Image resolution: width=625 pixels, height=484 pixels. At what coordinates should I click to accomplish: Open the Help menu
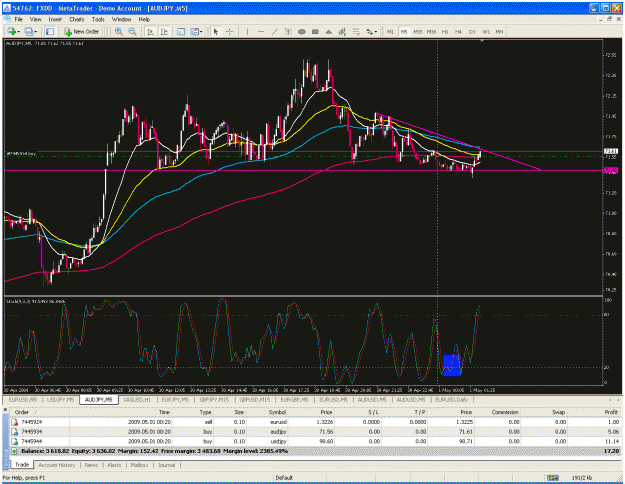coord(144,19)
